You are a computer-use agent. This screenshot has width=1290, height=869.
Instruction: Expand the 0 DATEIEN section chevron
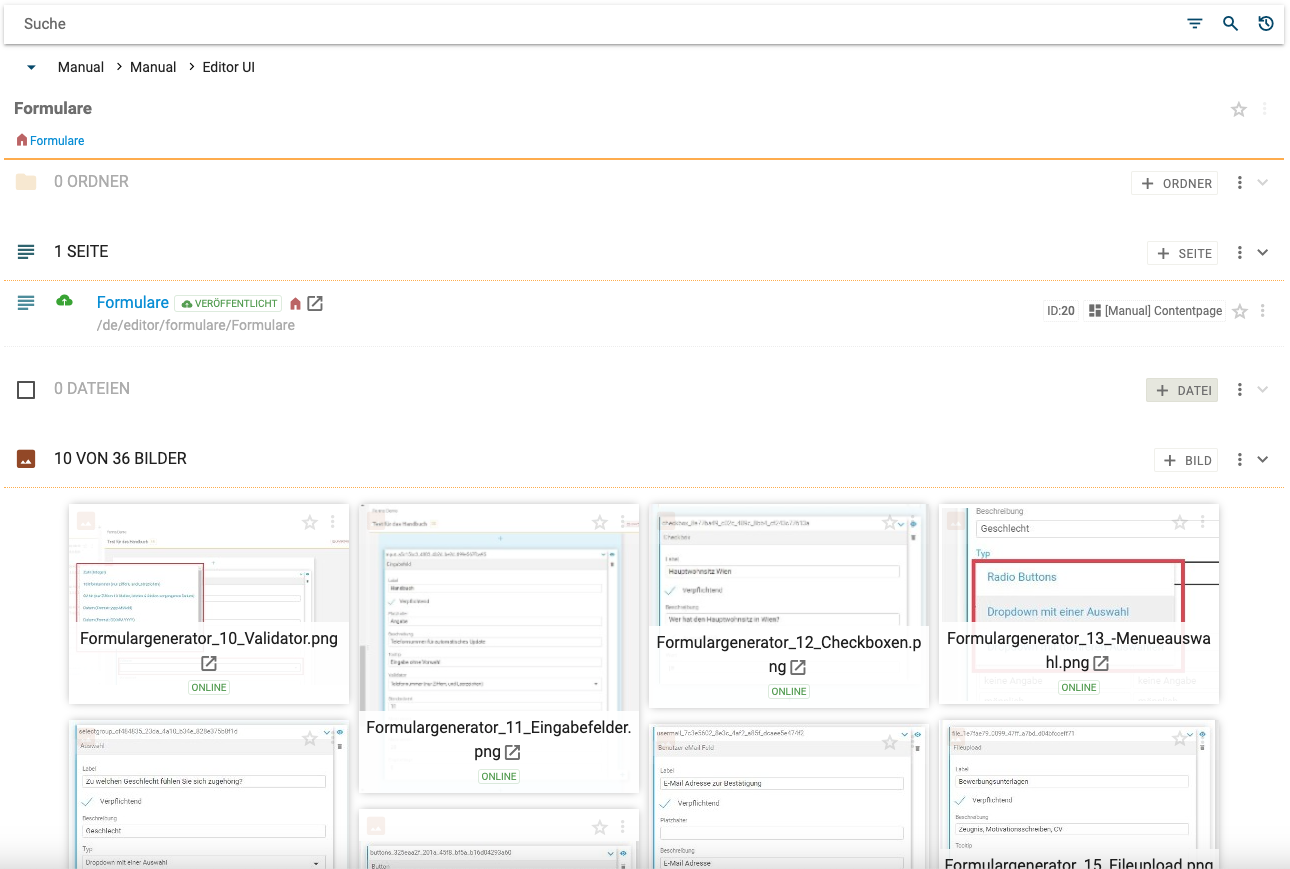[1263, 390]
